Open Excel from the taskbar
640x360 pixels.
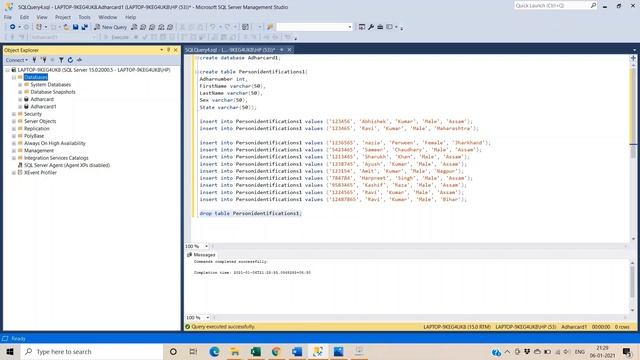(x=256, y=351)
